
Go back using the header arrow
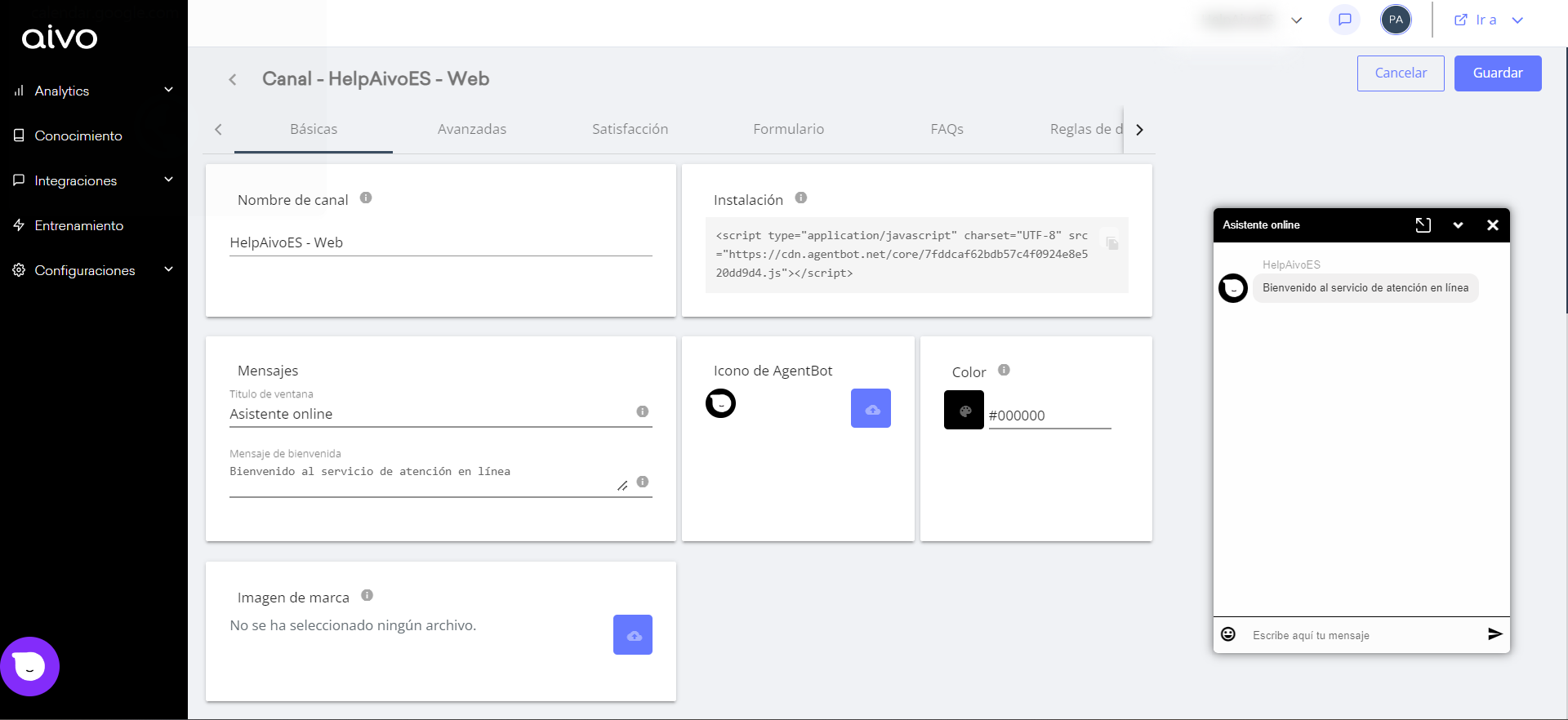pyautogui.click(x=233, y=79)
